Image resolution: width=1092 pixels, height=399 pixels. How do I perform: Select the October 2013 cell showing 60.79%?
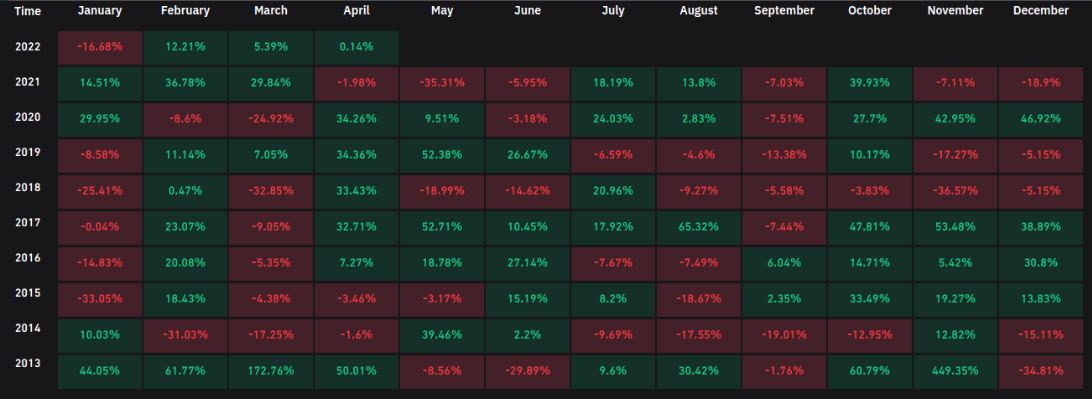(x=870, y=371)
